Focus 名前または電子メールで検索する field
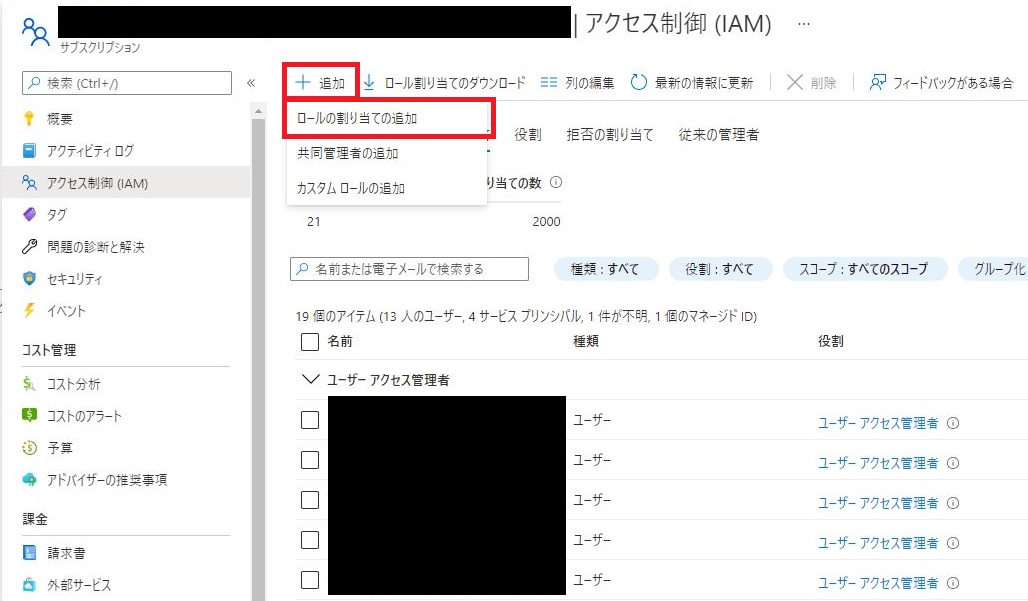The height and width of the screenshot is (601, 1028). pyautogui.click(x=409, y=269)
